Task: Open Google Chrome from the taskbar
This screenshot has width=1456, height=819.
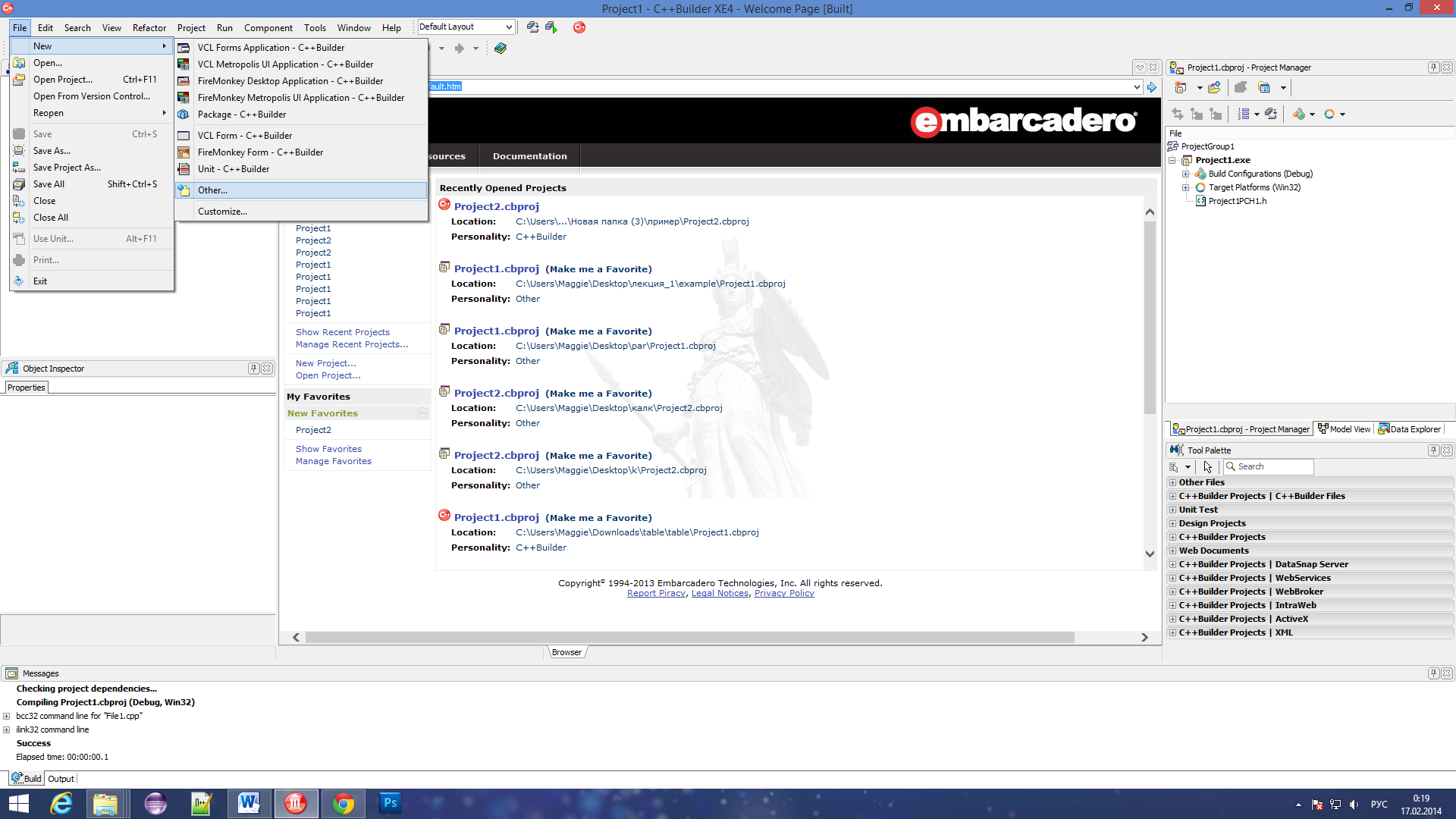Action: [343, 804]
